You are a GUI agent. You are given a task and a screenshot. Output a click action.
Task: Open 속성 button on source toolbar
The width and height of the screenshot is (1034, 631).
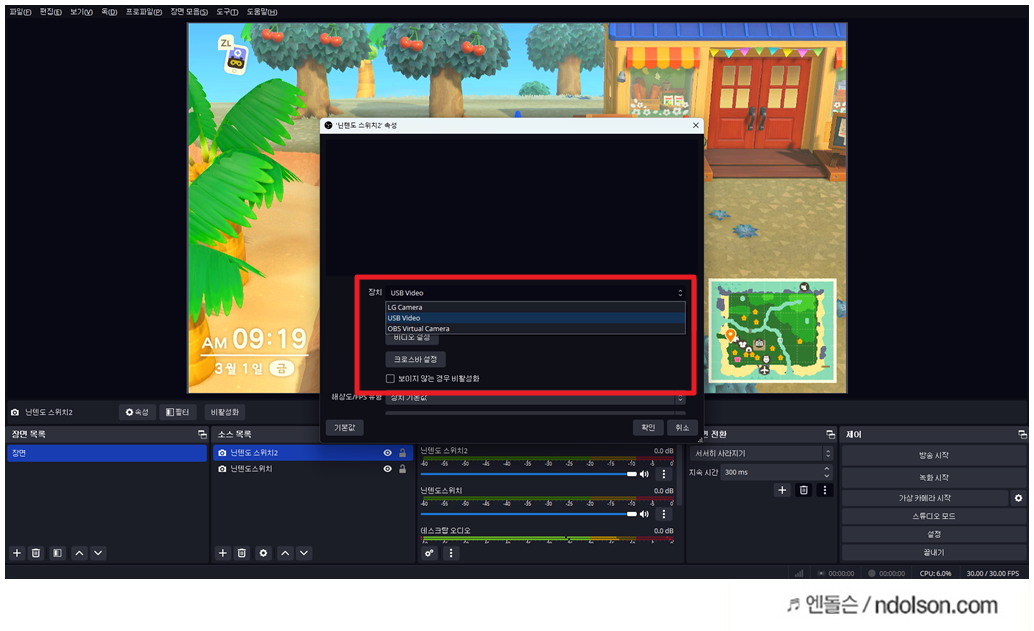pos(137,412)
